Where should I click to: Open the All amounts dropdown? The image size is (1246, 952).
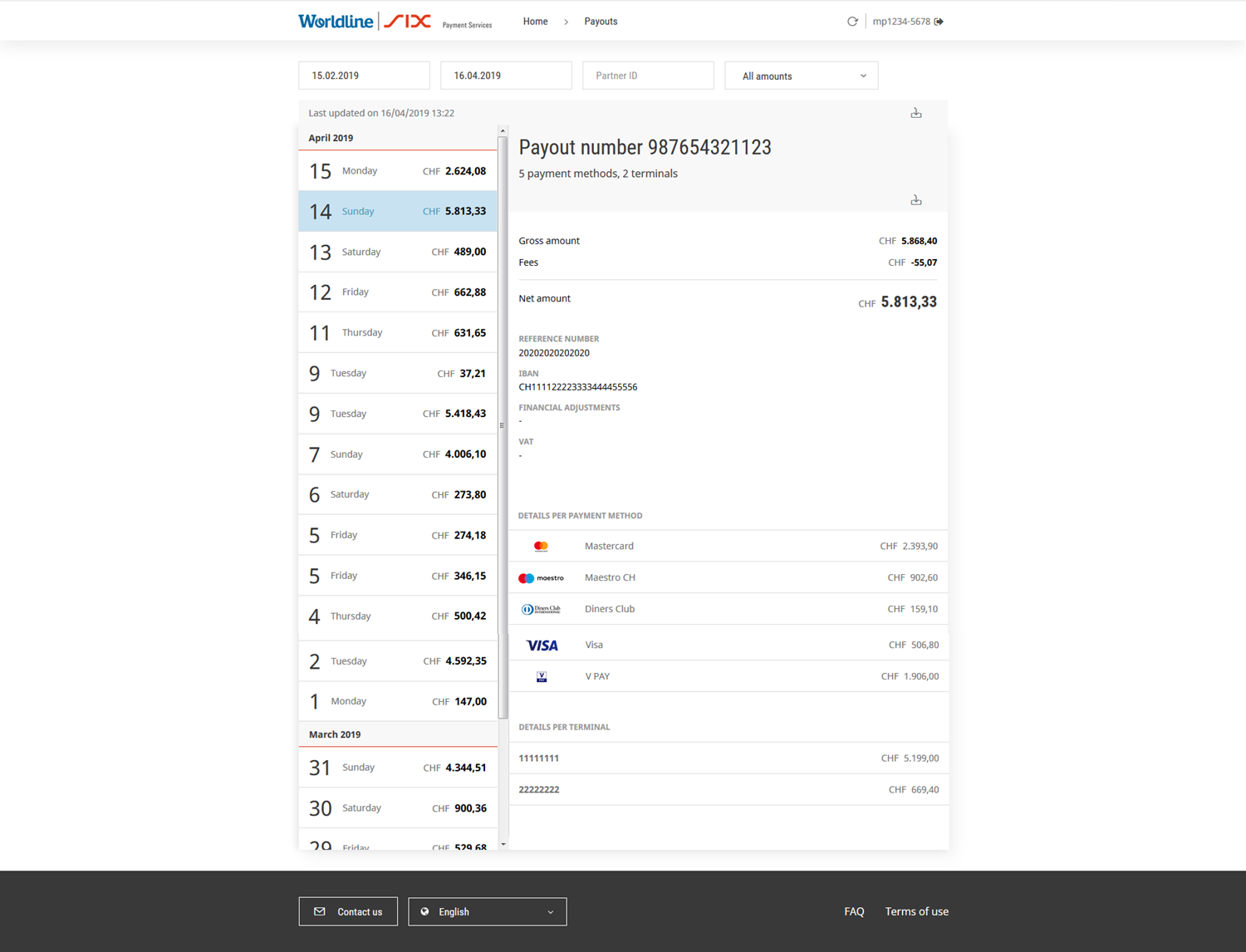(x=800, y=75)
